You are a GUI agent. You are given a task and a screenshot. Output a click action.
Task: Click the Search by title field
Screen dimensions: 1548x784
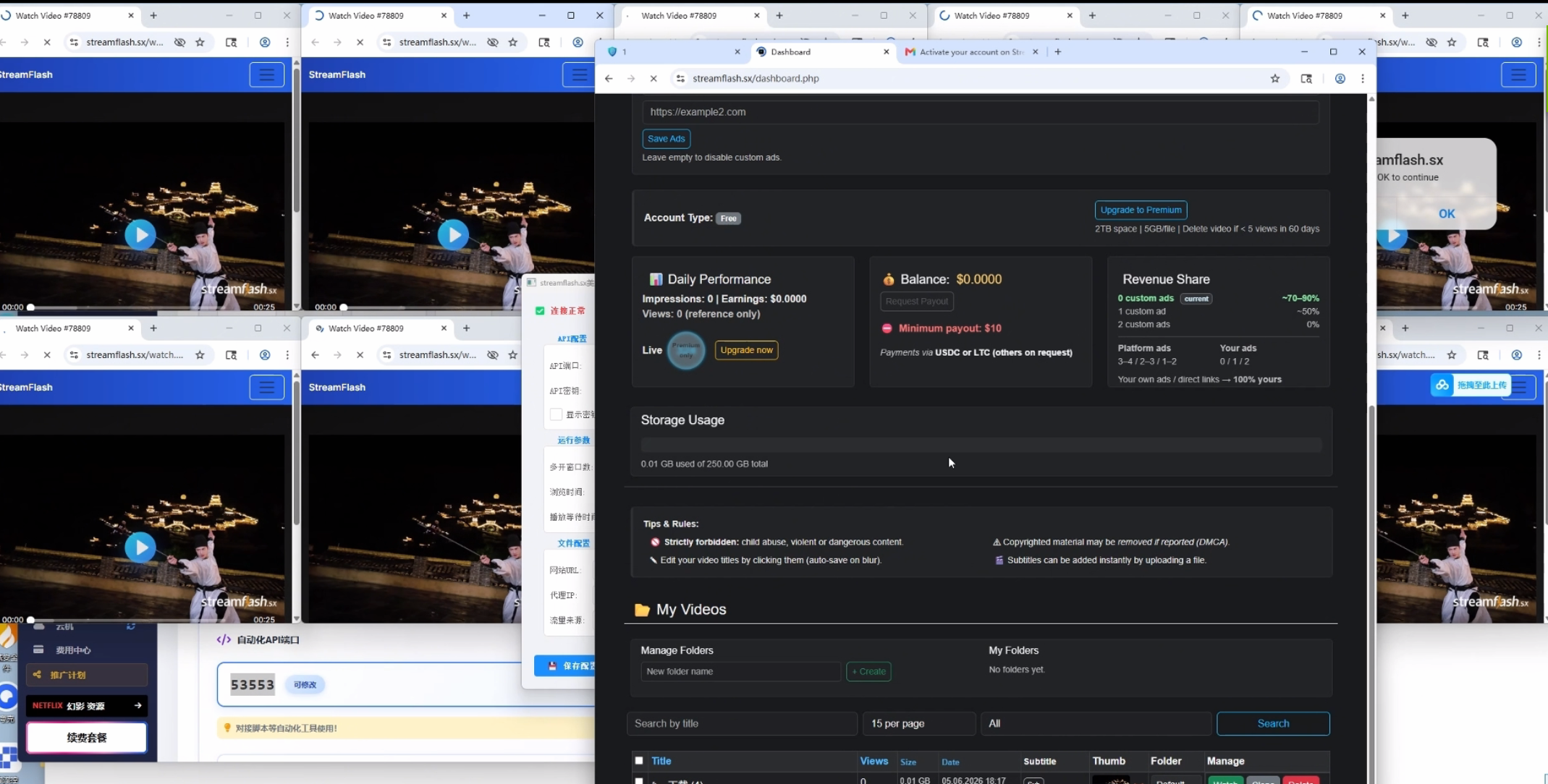point(742,723)
